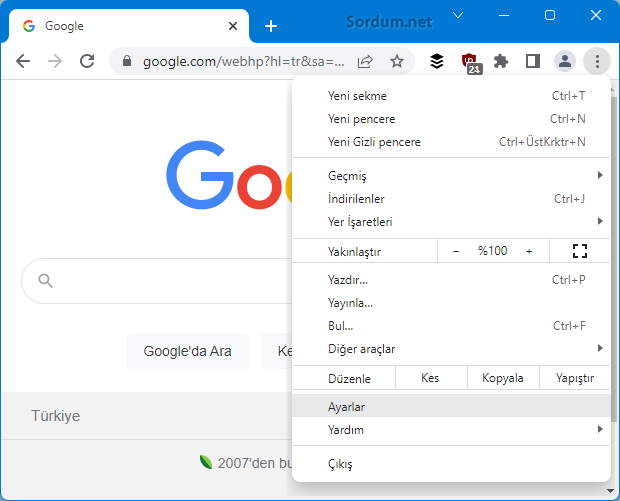Click the three-dot Chrome menu button
Screen dimensions: 620x501
pyautogui.click(x=597, y=61)
